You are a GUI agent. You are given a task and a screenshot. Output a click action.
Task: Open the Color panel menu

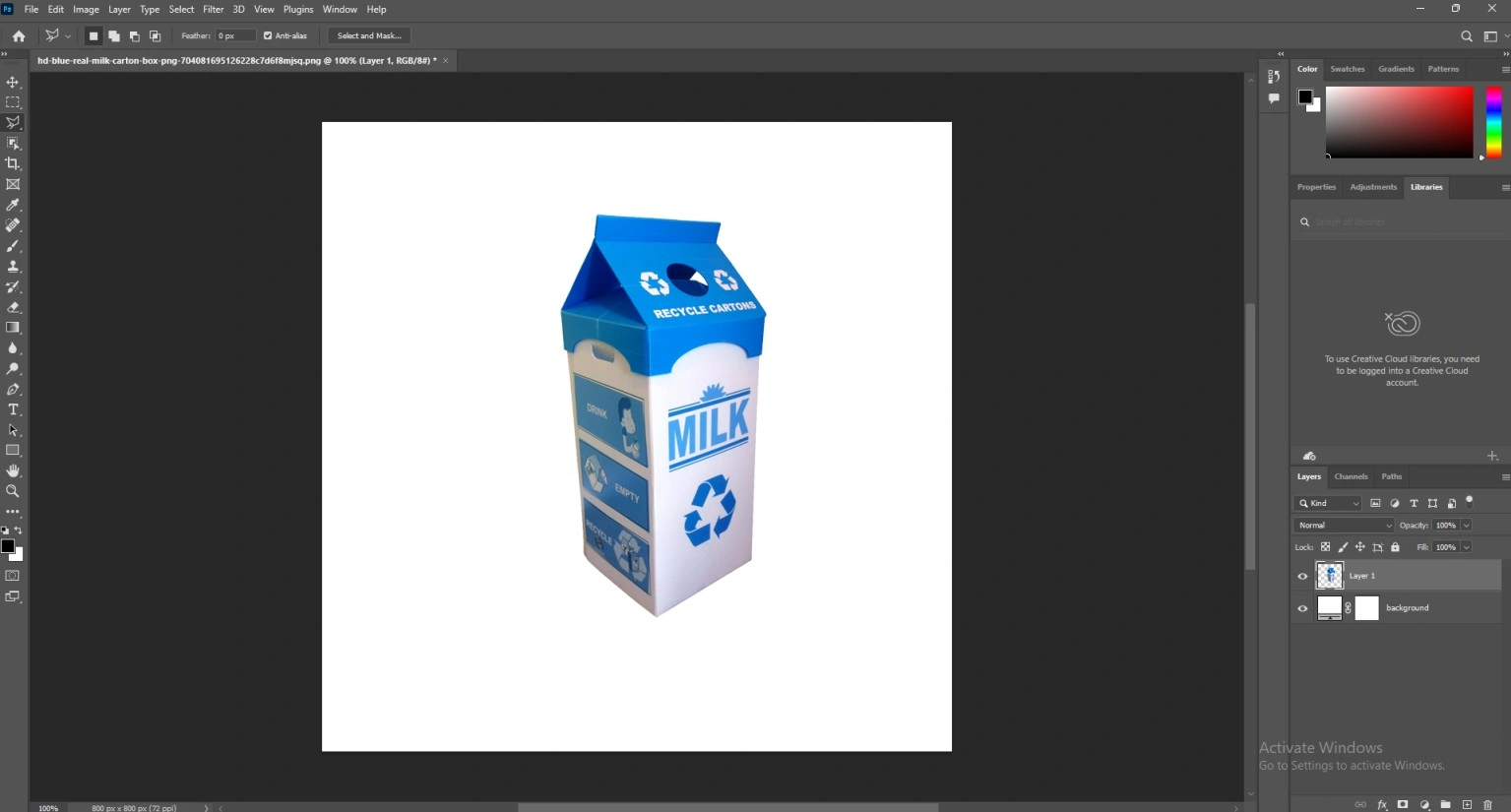click(x=1505, y=70)
